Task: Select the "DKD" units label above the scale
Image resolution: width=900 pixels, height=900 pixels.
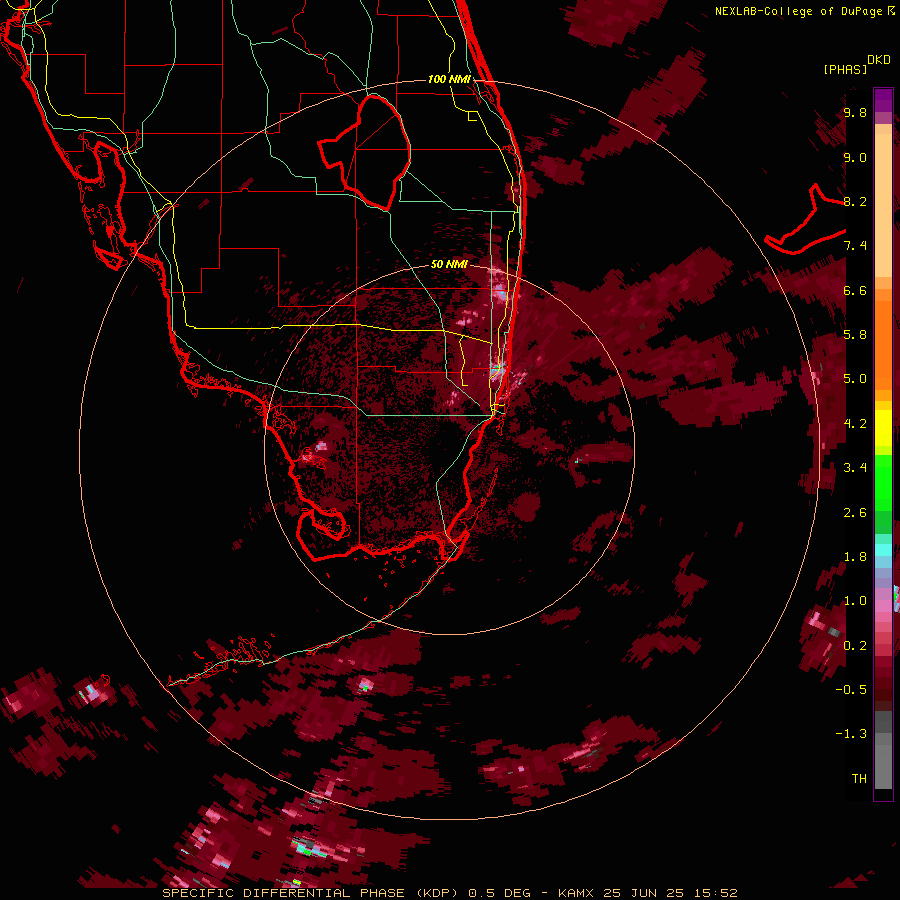Action: point(879,60)
